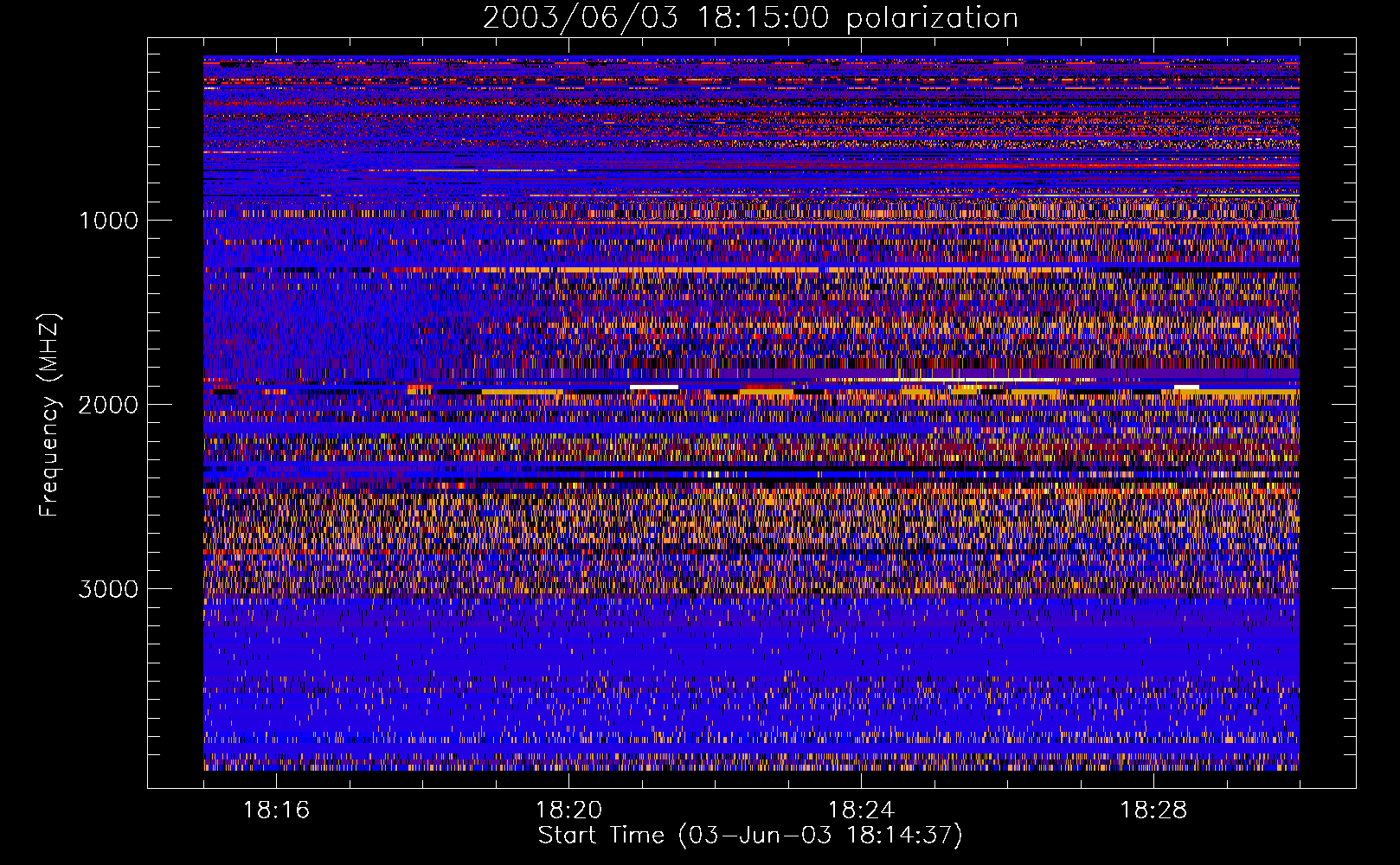
Task: Click the 2000 frequency tick label
Action: pyautogui.click(x=108, y=405)
